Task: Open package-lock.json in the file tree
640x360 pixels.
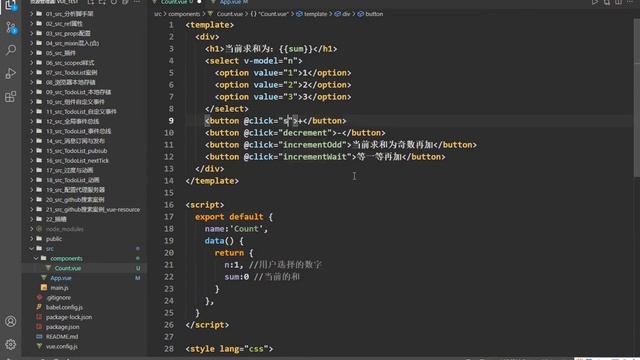Action: 69,318
